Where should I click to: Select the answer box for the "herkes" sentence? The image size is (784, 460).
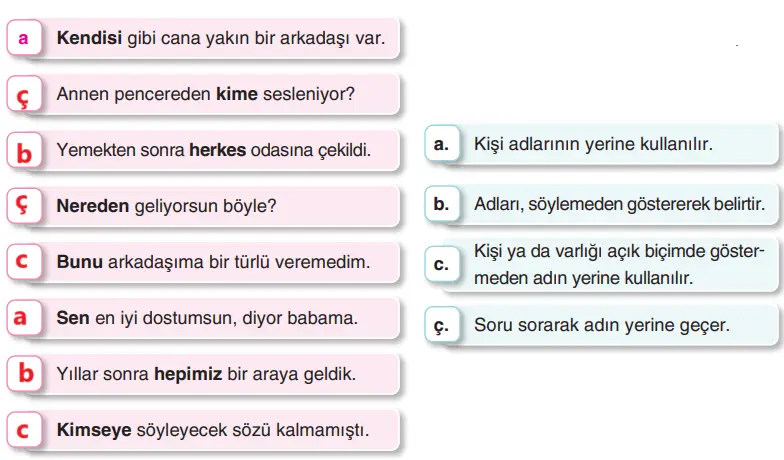[x=23, y=151]
